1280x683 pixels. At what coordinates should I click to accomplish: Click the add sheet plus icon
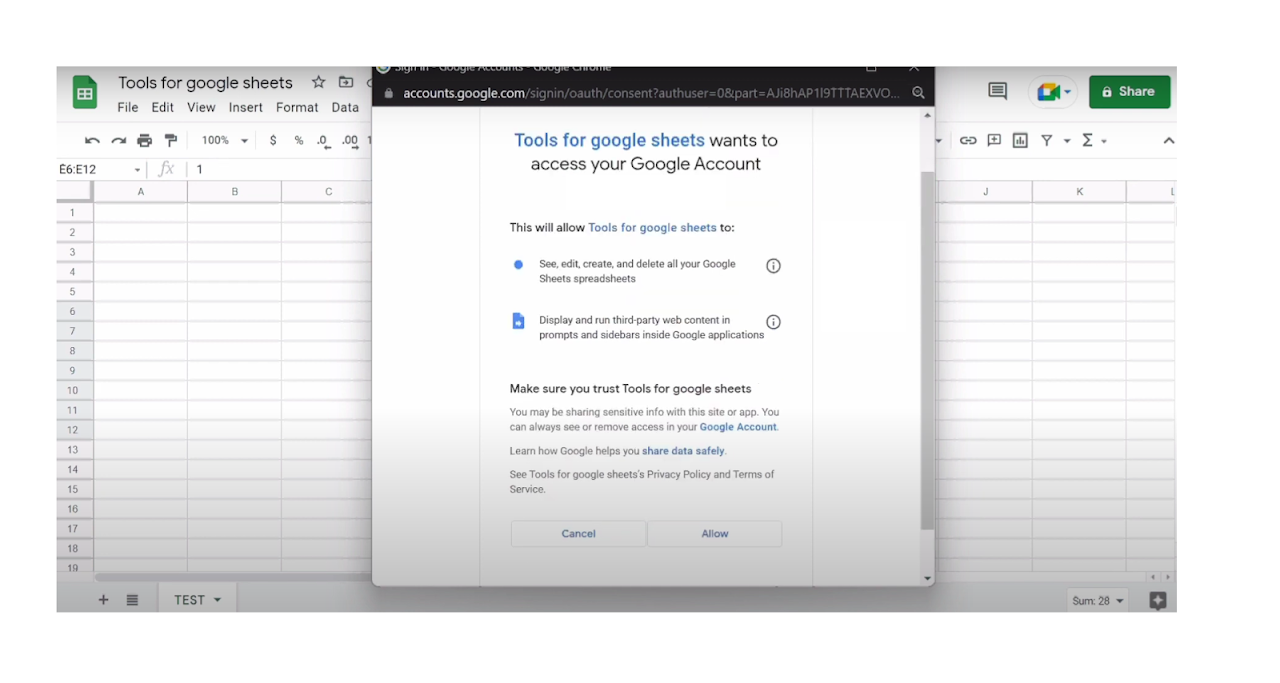(103, 600)
